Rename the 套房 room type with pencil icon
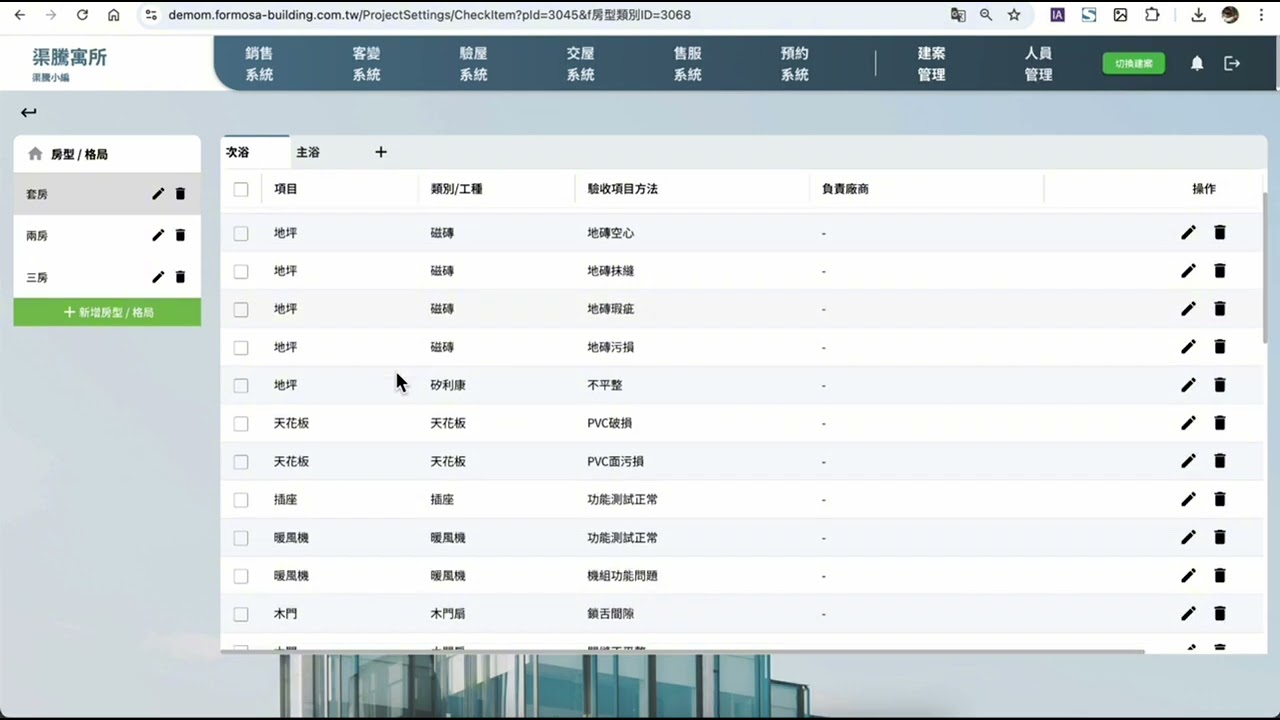Image resolution: width=1280 pixels, height=720 pixels. coord(158,194)
